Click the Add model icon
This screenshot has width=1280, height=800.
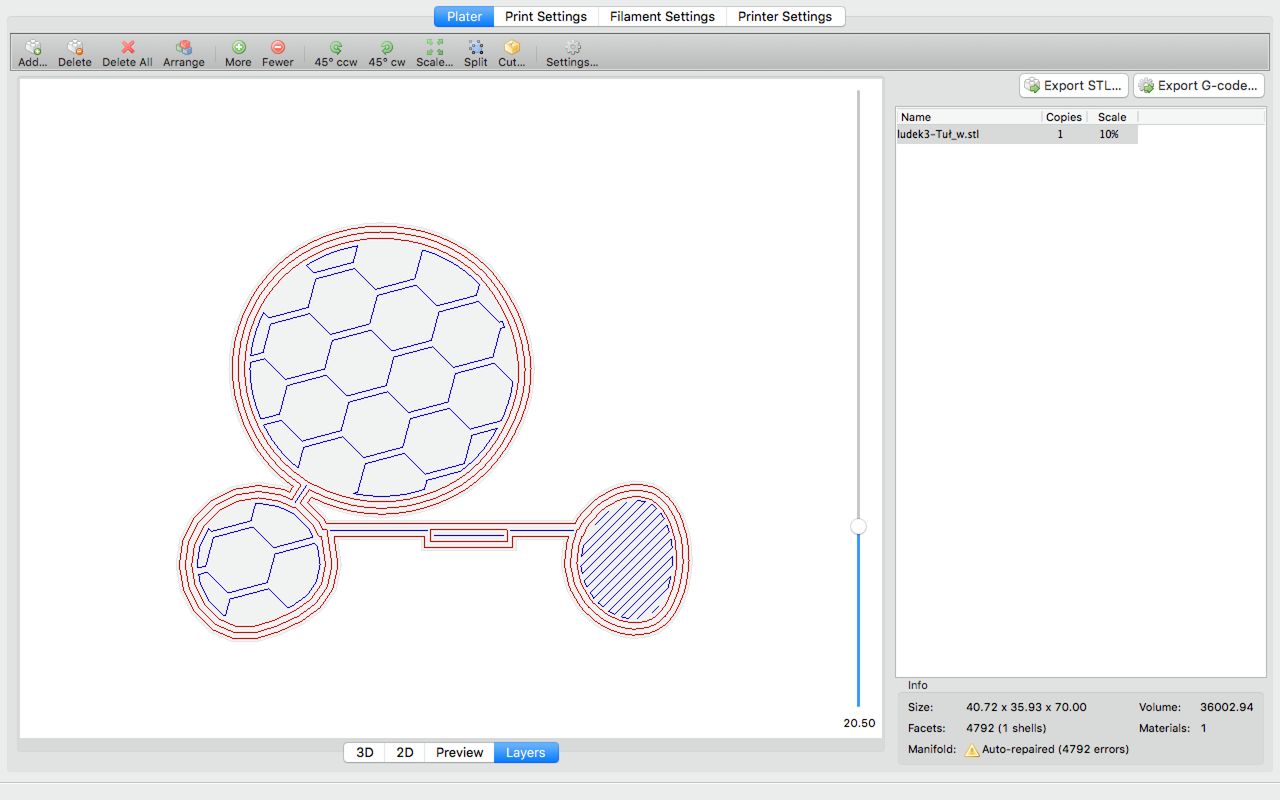pos(32,48)
